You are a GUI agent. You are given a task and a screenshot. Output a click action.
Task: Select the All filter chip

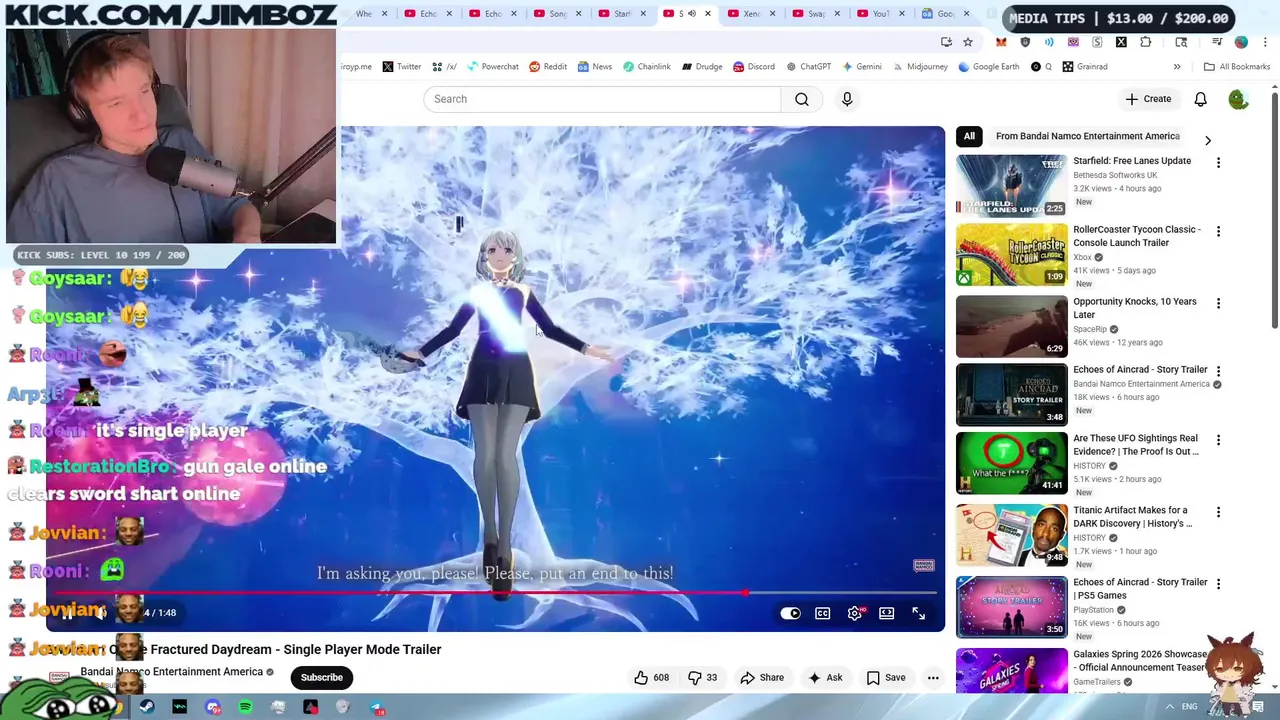click(x=969, y=136)
